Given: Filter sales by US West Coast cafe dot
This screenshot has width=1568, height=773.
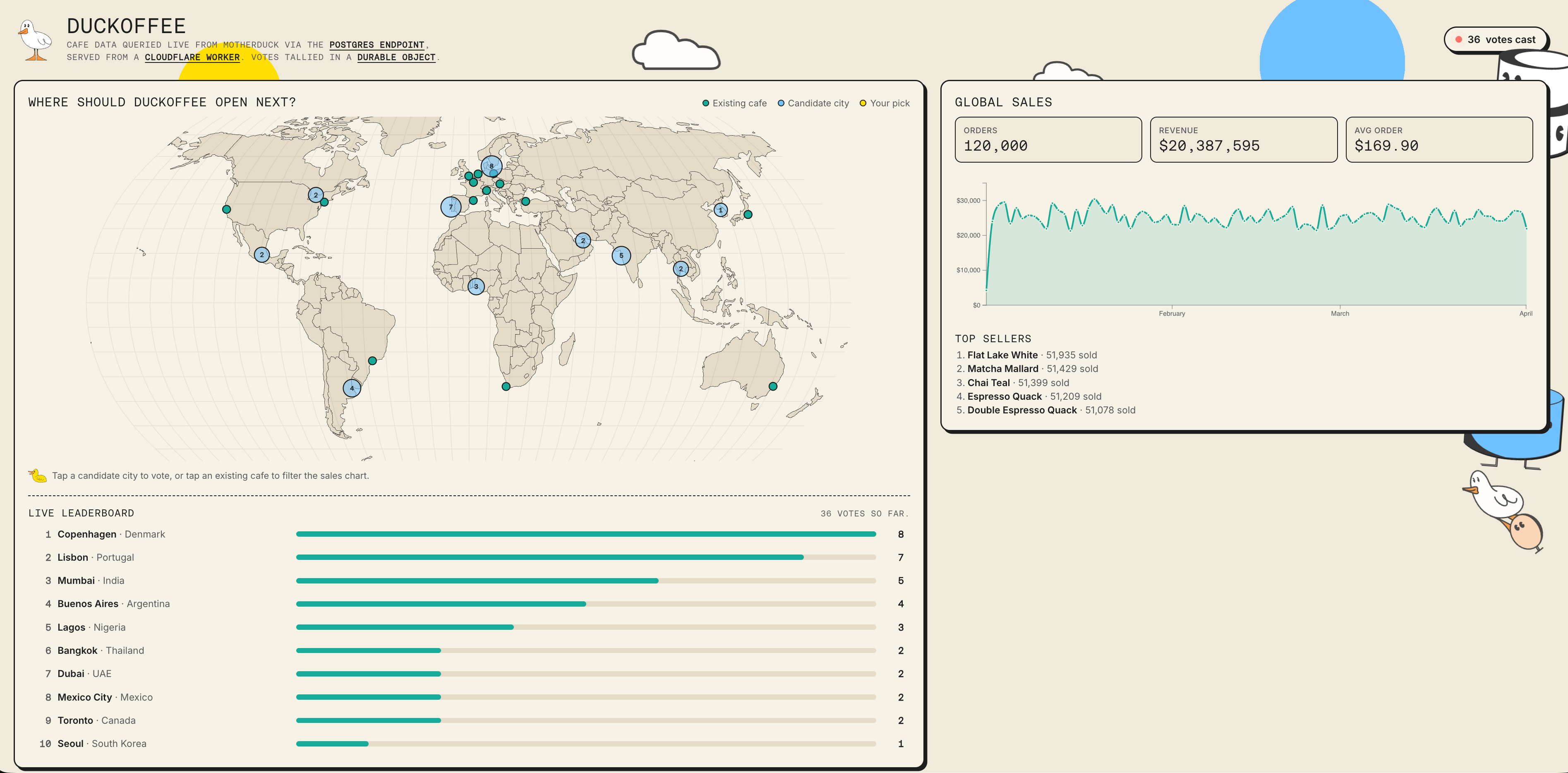Looking at the screenshot, I should (x=226, y=209).
